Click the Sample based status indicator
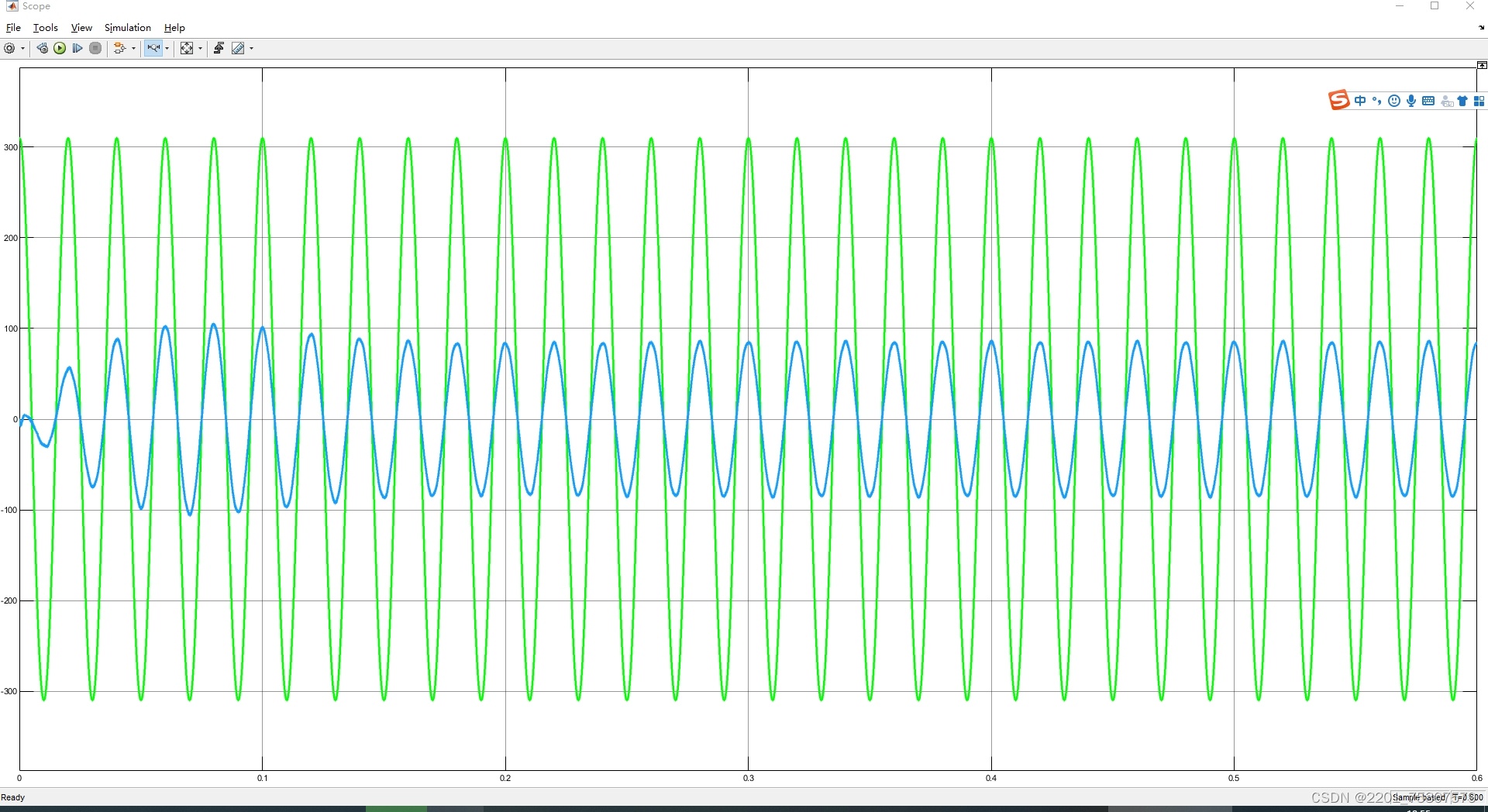This screenshot has height=812, width=1488. coord(1418,797)
